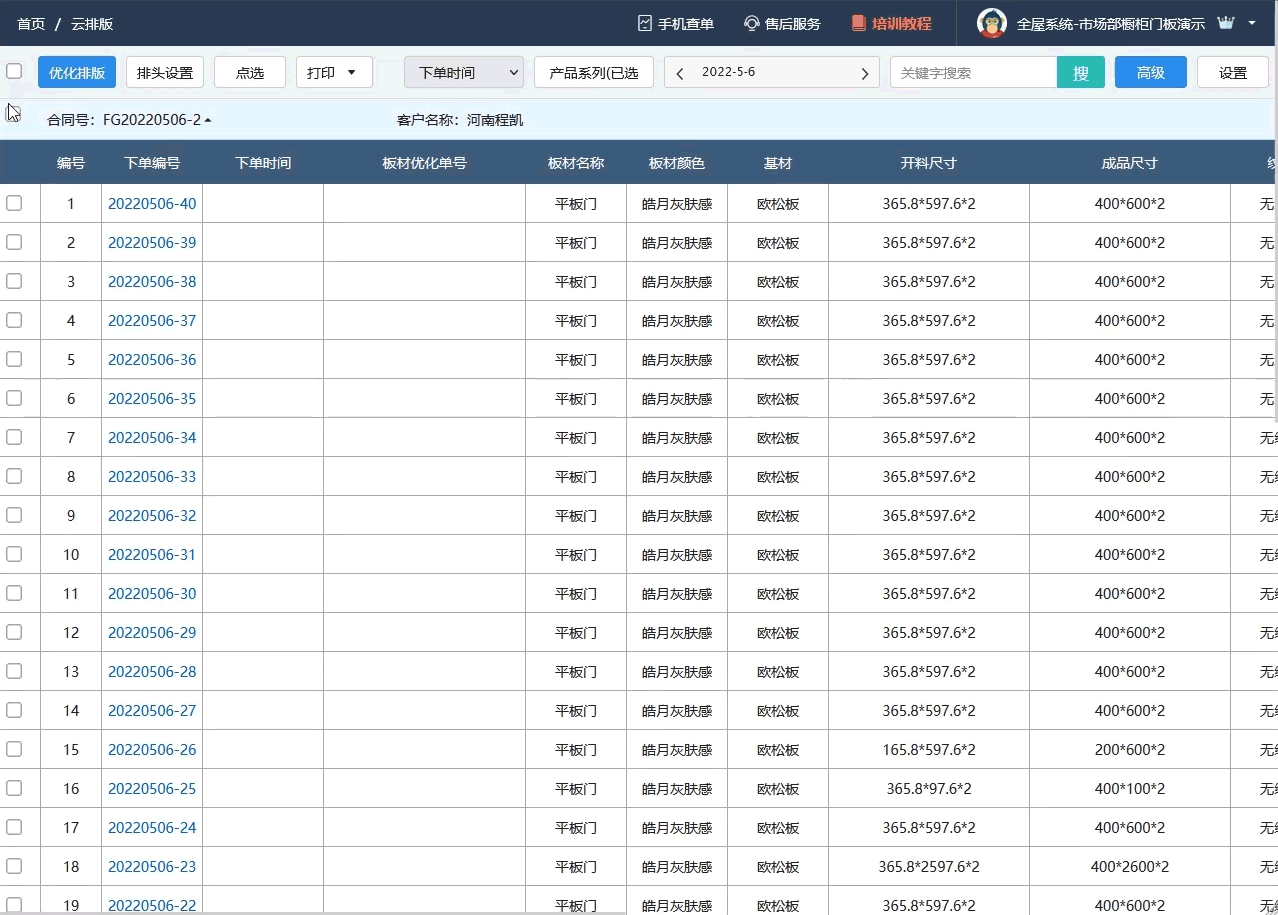Click the 板材颜色 column header
Viewport: 1278px width, 915px height.
677,163
